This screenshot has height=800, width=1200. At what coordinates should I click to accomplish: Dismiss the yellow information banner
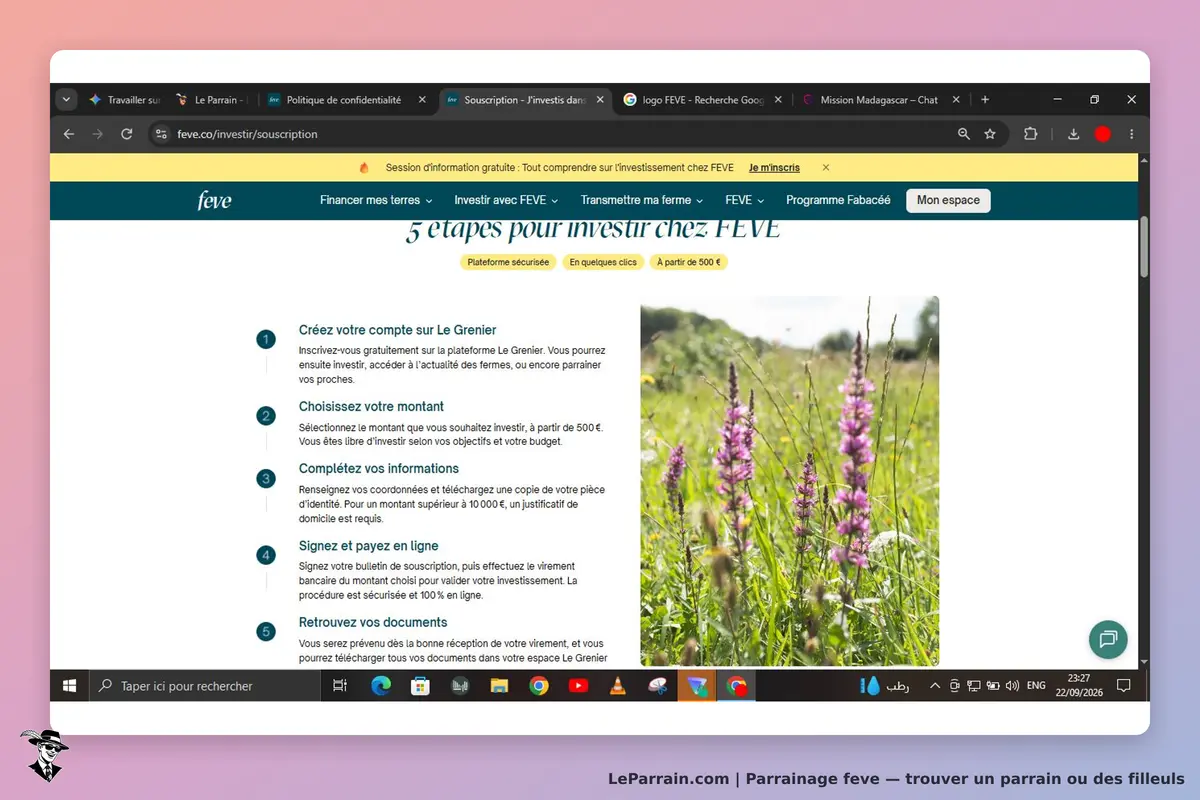(x=825, y=168)
